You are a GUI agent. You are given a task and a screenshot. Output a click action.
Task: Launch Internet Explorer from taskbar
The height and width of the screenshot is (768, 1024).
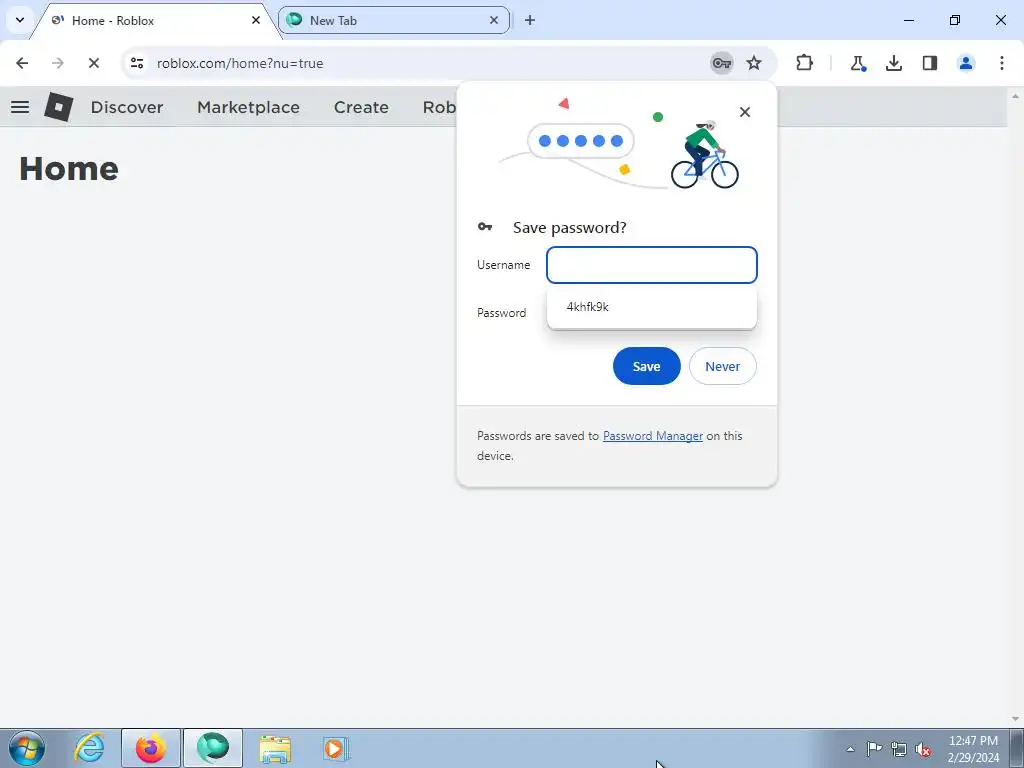[x=89, y=748]
